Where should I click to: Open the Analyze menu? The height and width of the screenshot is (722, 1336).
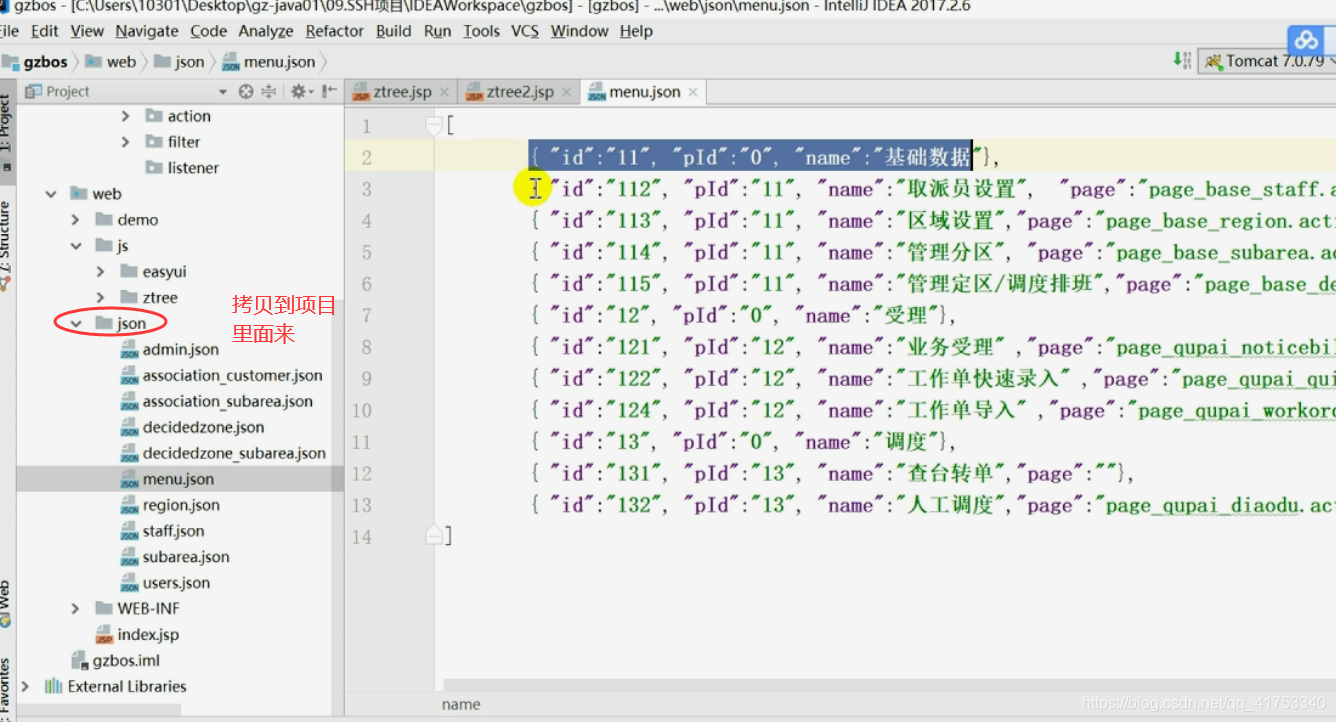coord(266,31)
